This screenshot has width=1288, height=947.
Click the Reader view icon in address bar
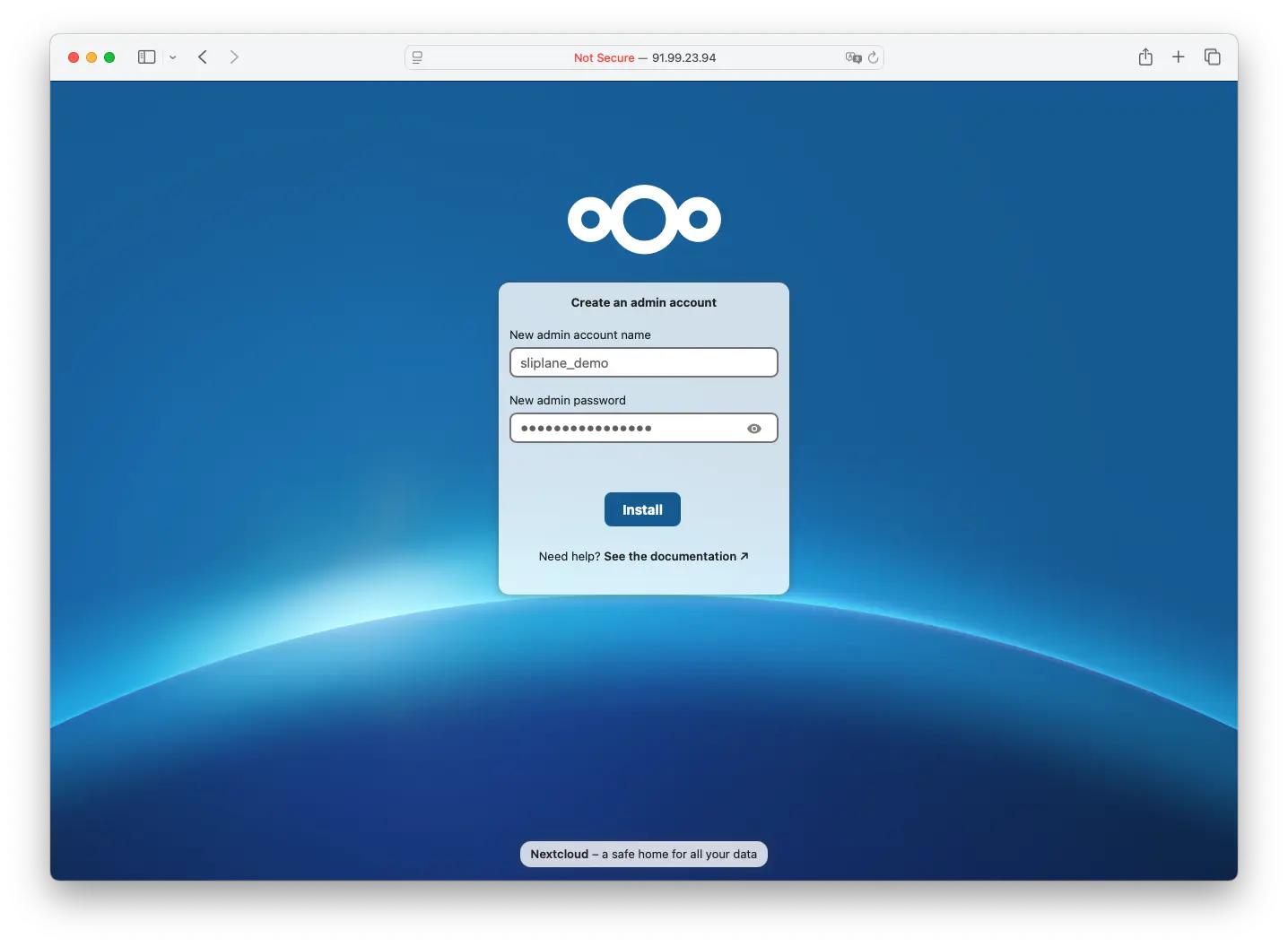417,57
